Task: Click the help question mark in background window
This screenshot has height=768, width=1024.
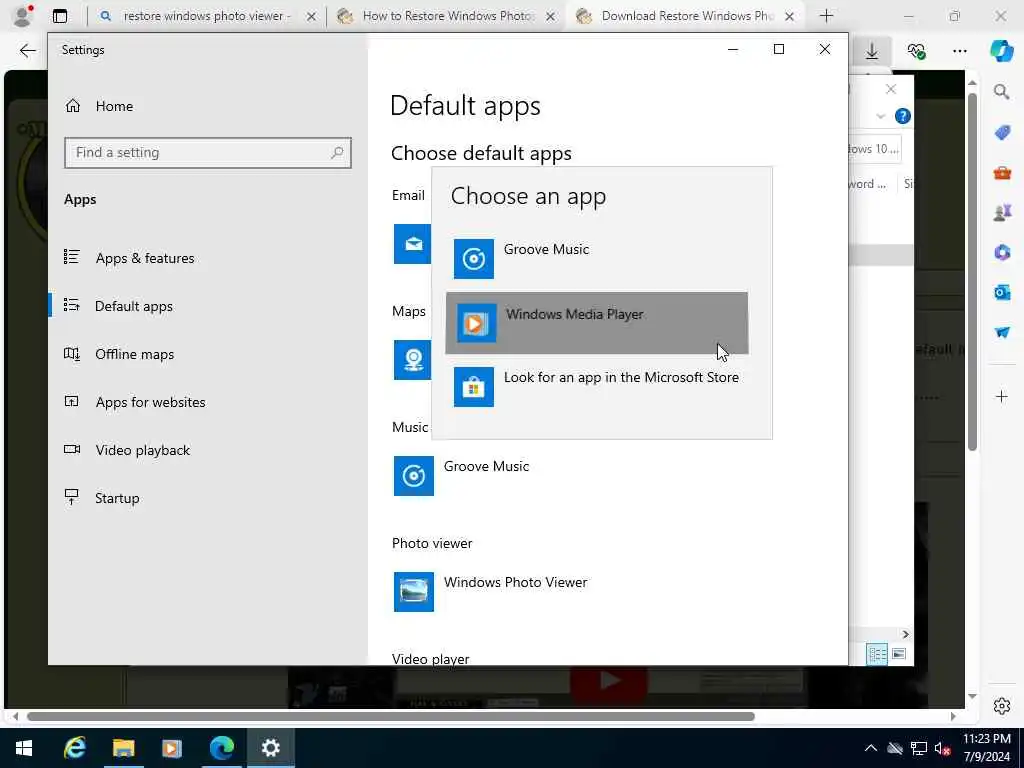Action: point(903,116)
